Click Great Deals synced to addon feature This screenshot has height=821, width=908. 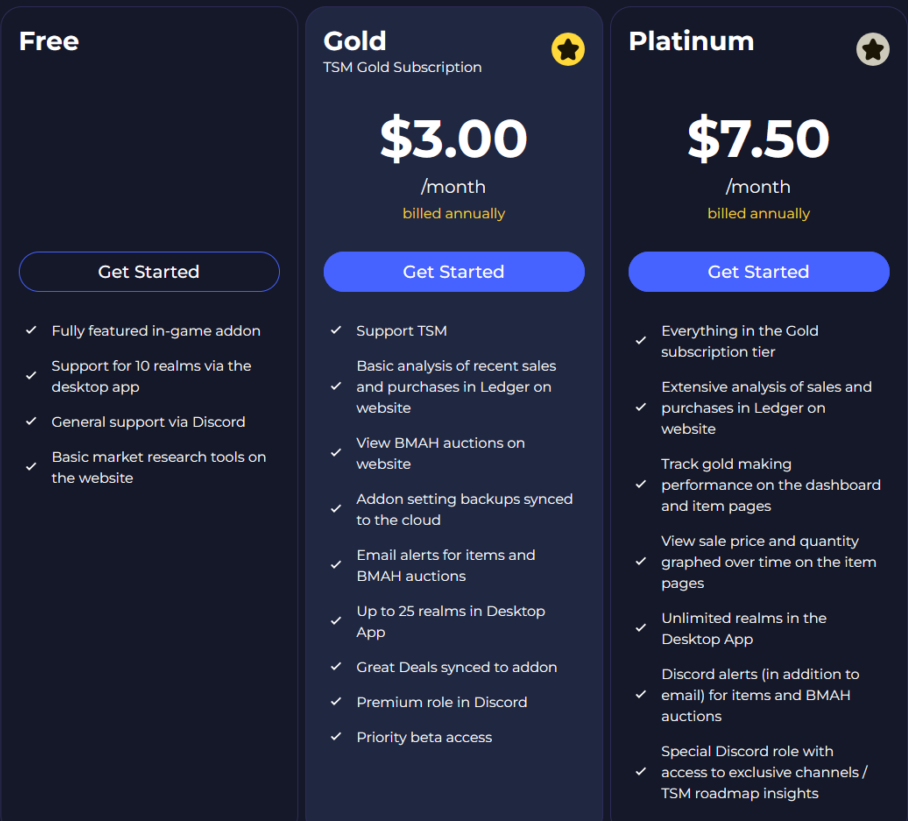pos(456,667)
